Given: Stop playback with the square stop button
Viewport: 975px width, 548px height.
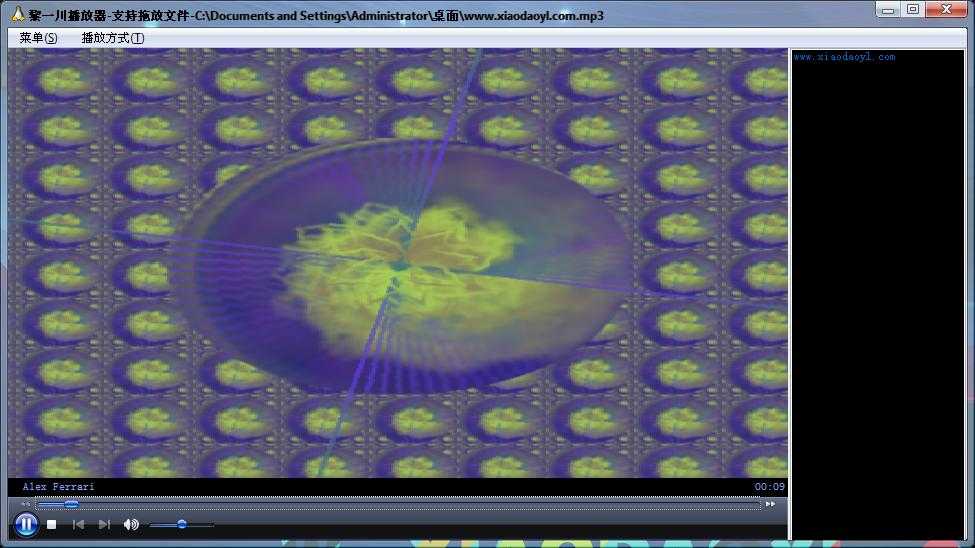Looking at the screenshot, I should pos(52,524).
